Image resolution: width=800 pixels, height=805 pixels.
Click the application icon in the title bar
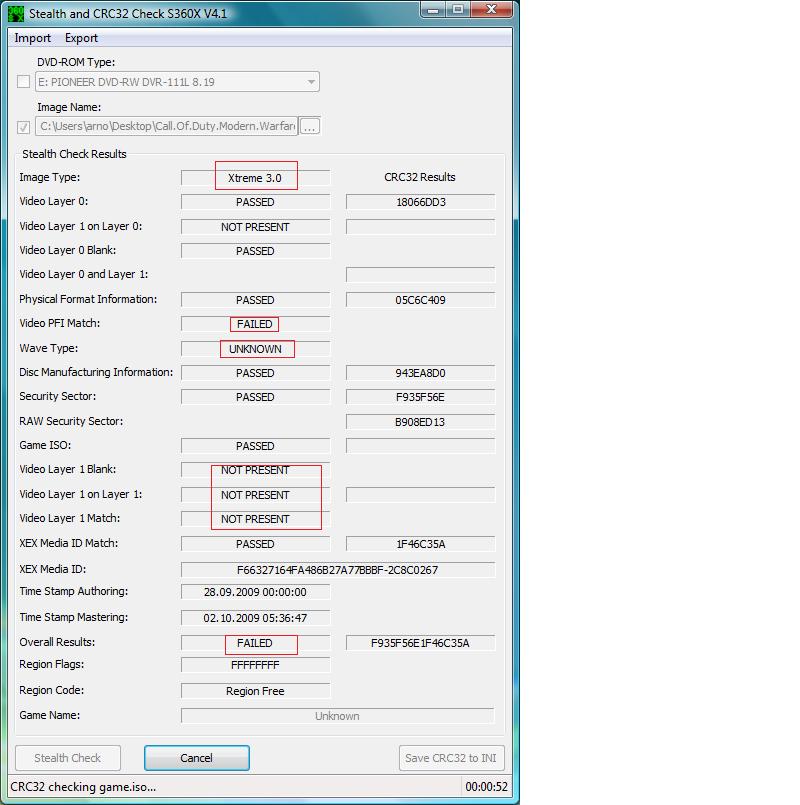click(x=15, y=13)
